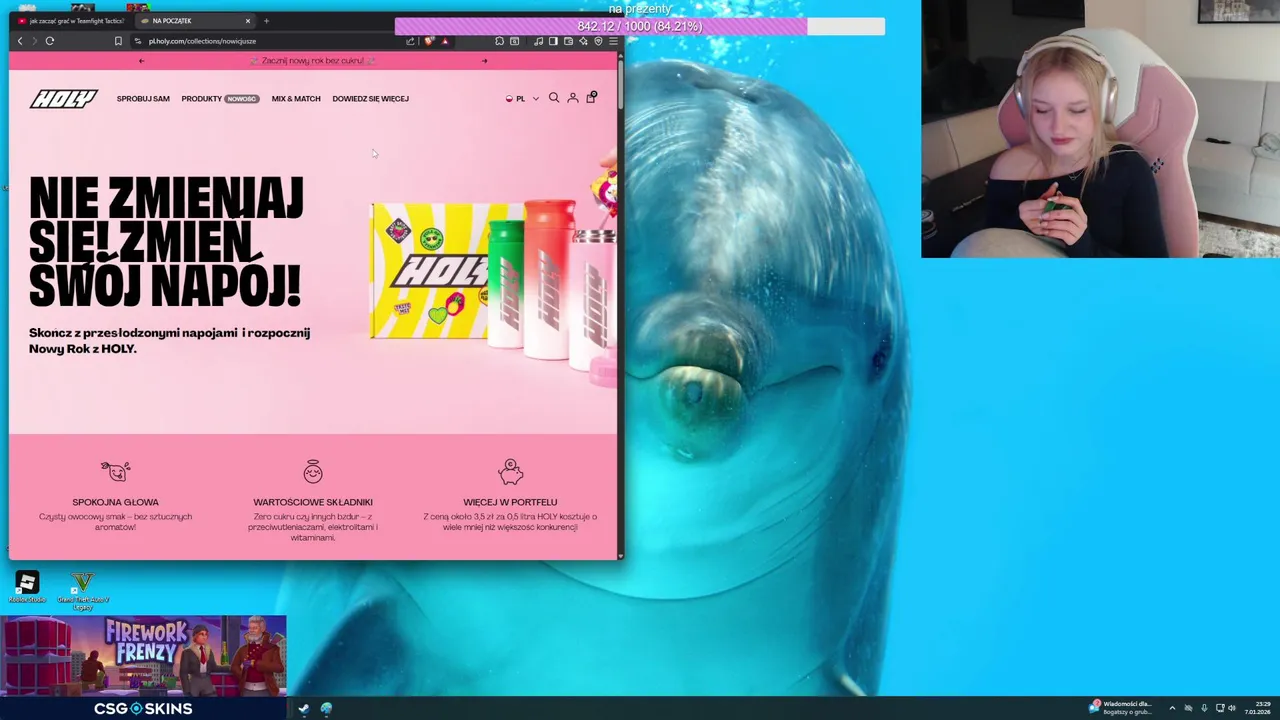1280x720 pixels.
Task: Click the music note playlist icon in the toolbar
Action: pyautogui.click(x=538, y=41)
